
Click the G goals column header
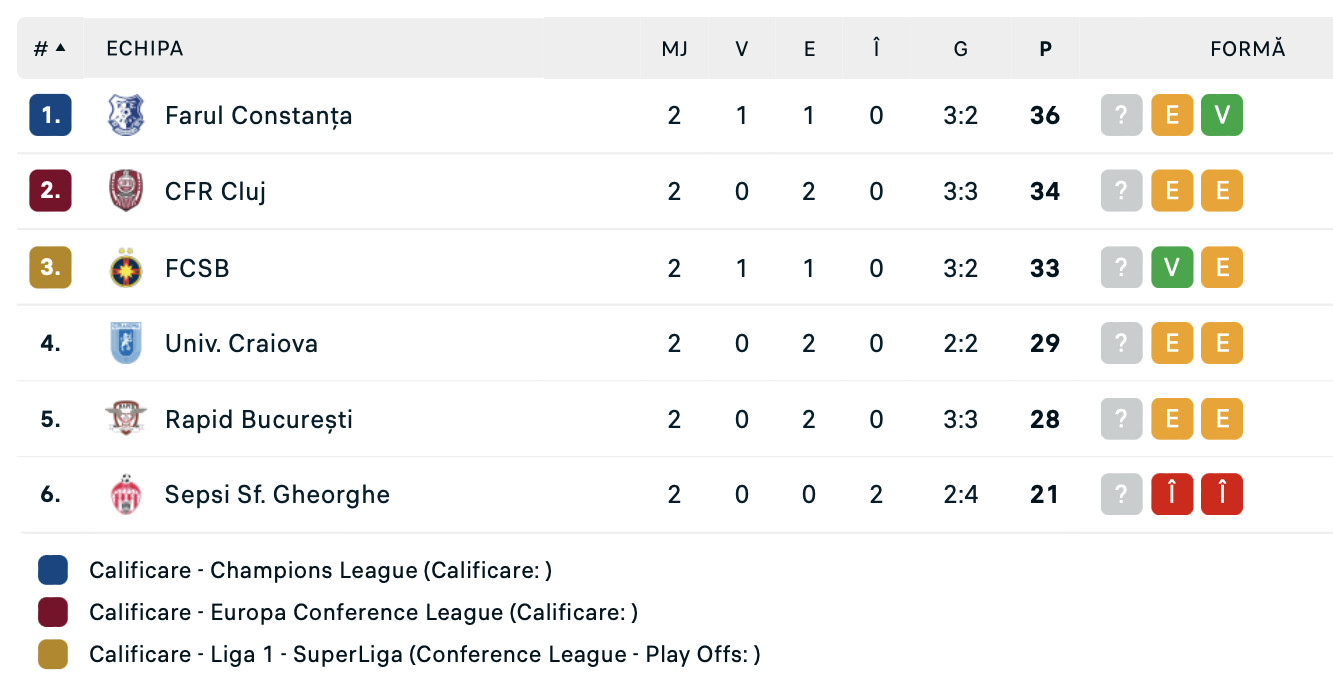[x=960, y=48]
